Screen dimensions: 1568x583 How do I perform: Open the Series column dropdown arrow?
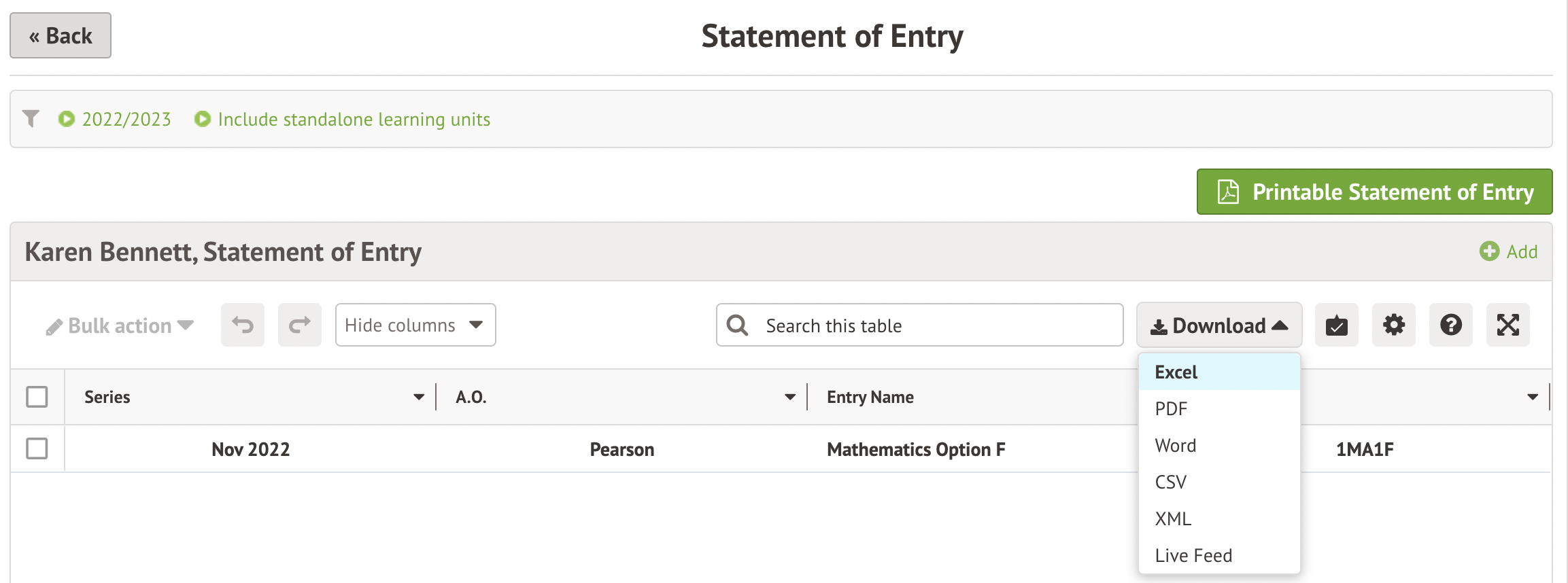pyautogui.click(x=419, y=397)
